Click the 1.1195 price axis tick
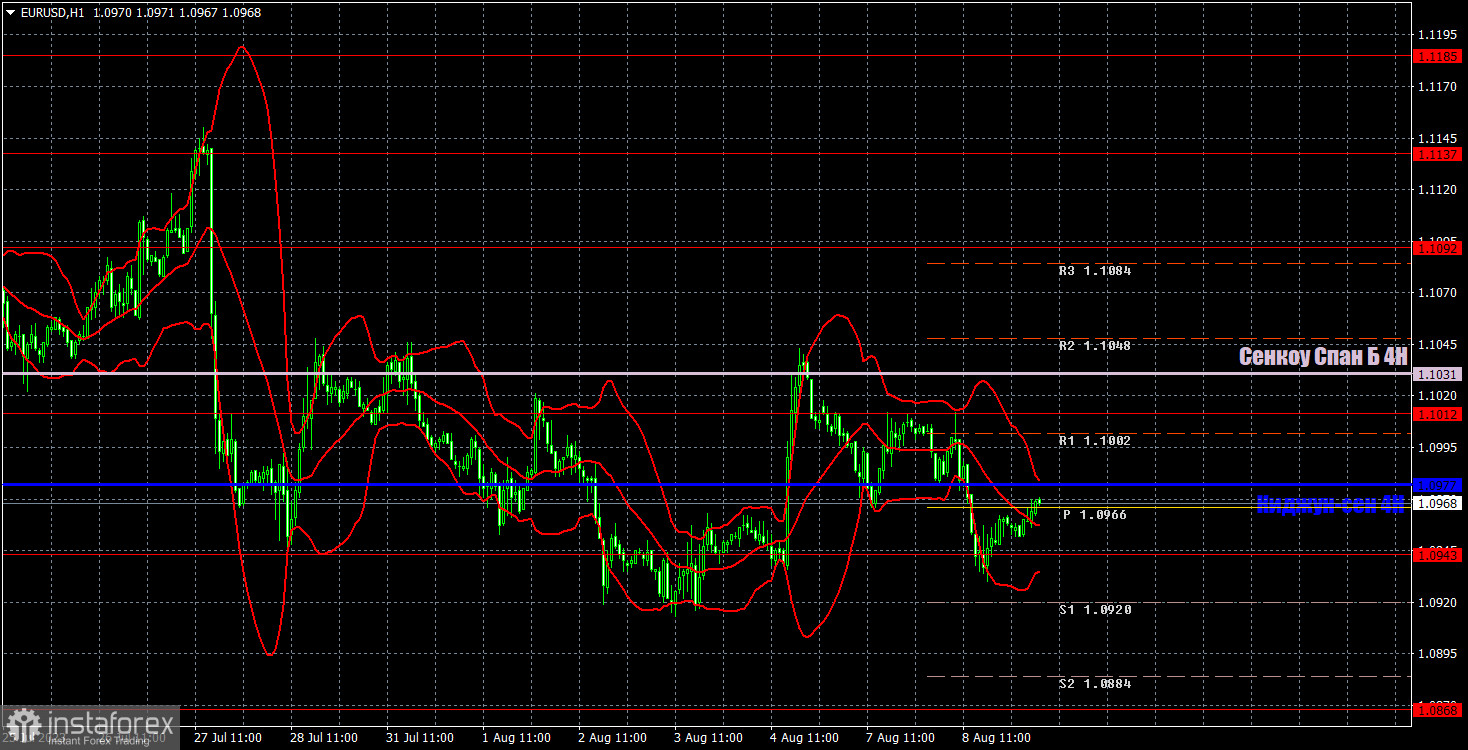The image size is (1468, 750). 1436,34
